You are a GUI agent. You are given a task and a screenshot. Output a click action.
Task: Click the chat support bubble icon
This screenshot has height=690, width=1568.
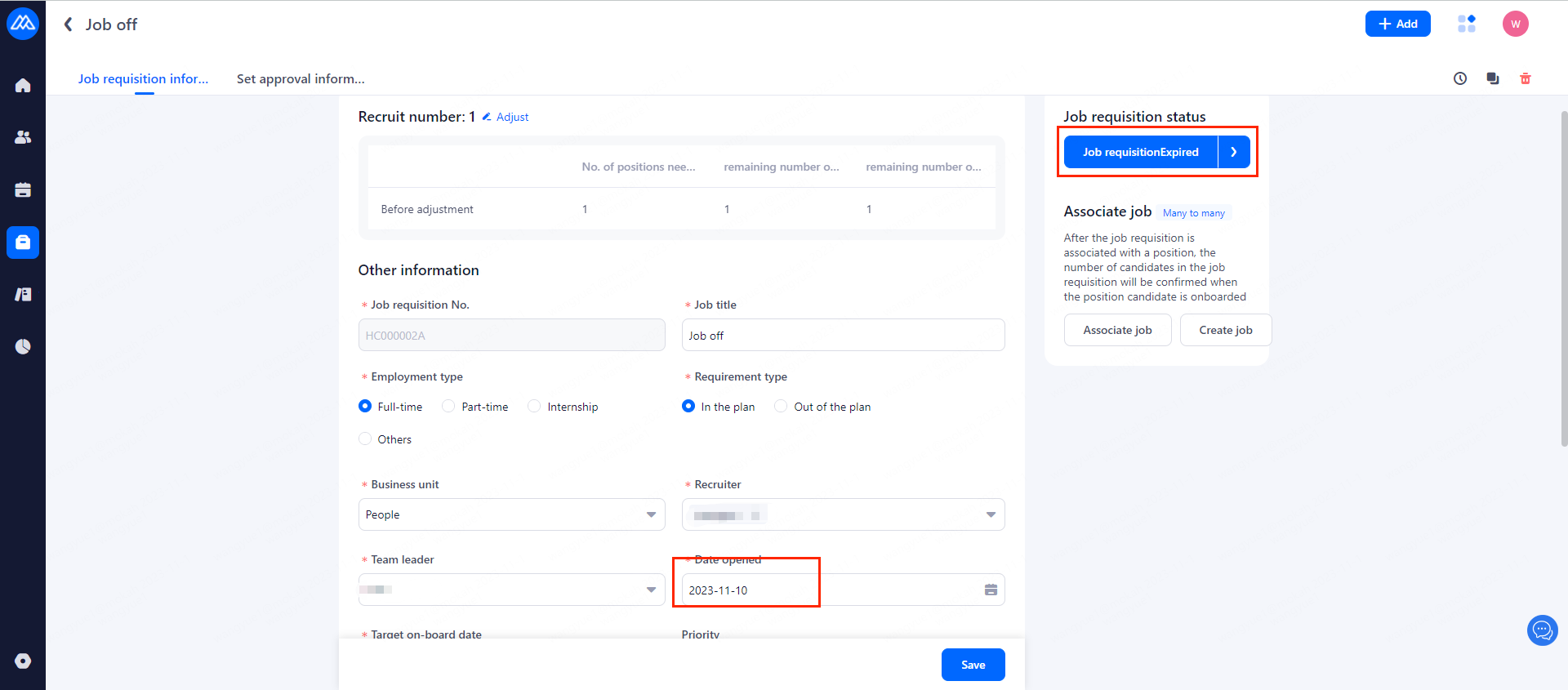(1542, 630)
